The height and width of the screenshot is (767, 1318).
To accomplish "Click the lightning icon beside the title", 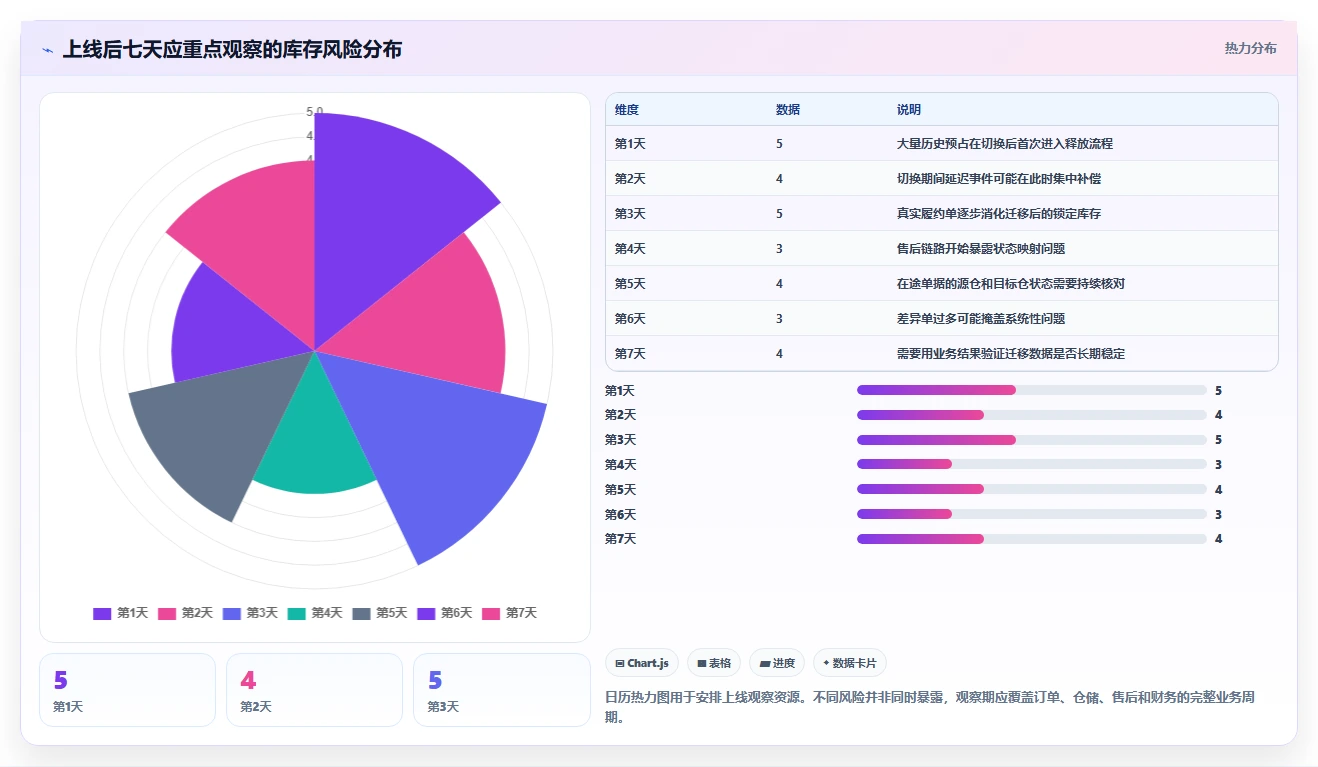I will (x=48, y=50).
